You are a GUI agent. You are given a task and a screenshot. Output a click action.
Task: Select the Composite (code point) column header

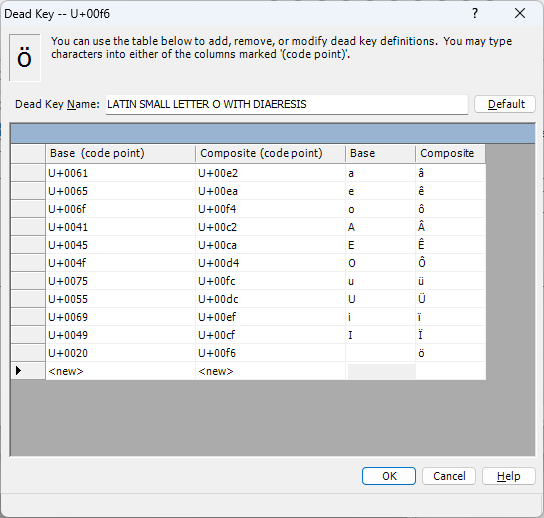click(270, 153)
